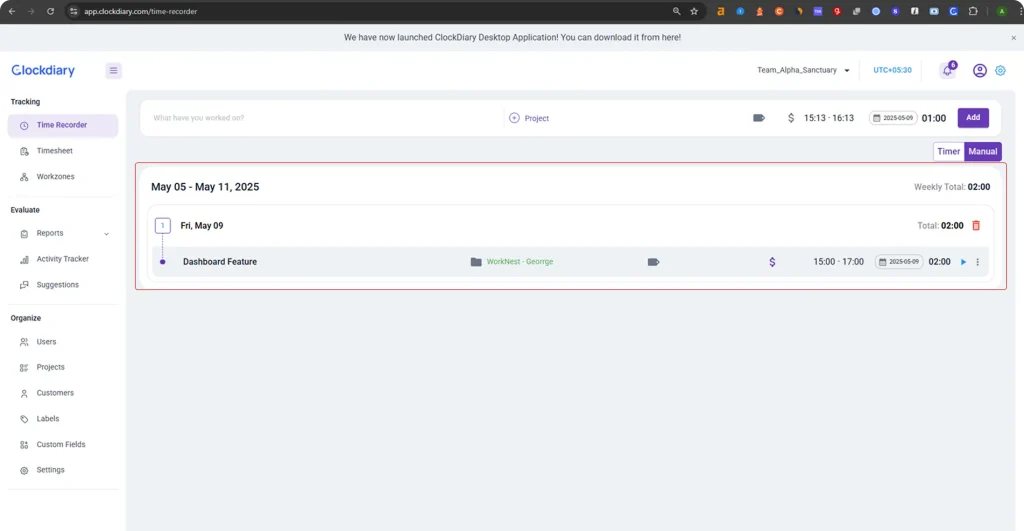
Task: Click WorkNest - Georrge project link
Action: pyautogui.click(x=520, y=262)
